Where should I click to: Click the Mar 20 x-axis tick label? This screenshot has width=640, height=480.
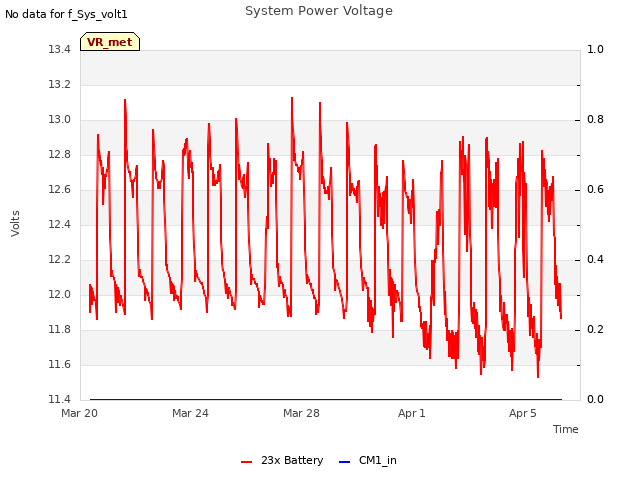click(x=80, y=413)
